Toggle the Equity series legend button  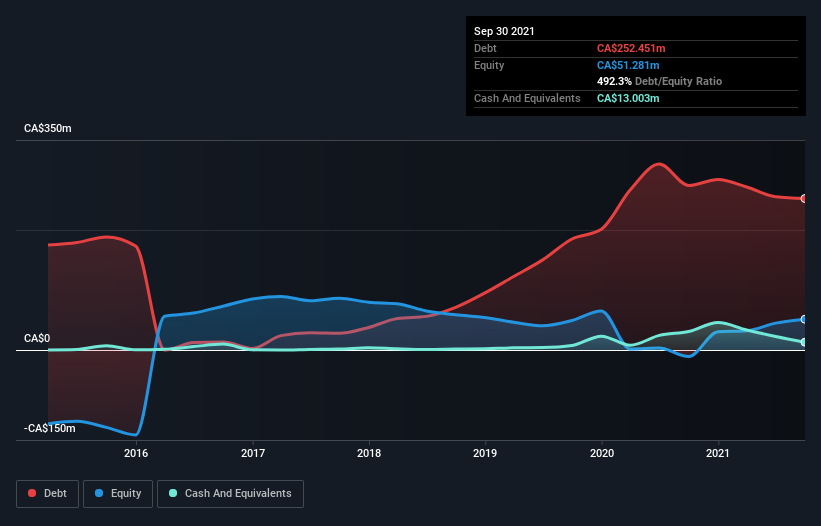pos(118,494)
